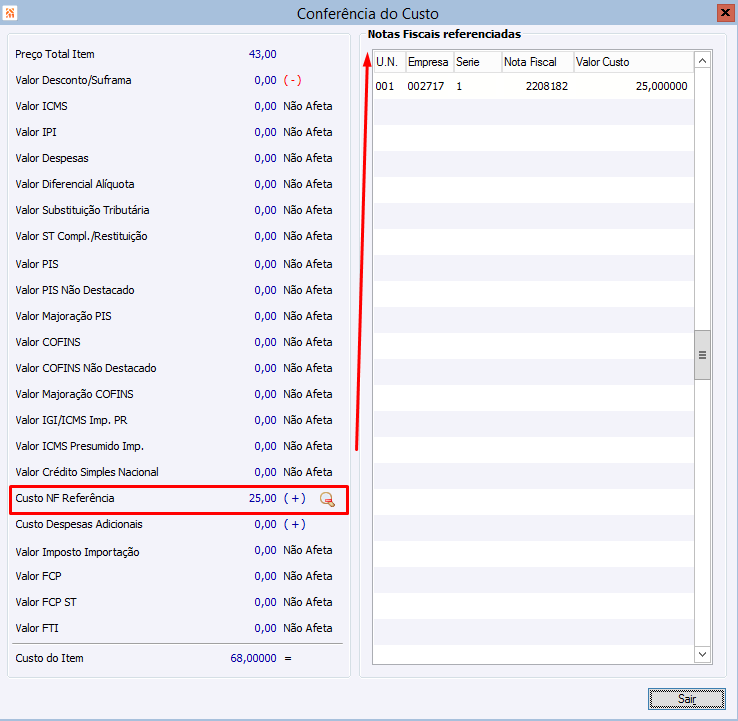This screenshot has height=721, width=738.
Task: Select the Valor Custo column header
Action: pos(634,62)
